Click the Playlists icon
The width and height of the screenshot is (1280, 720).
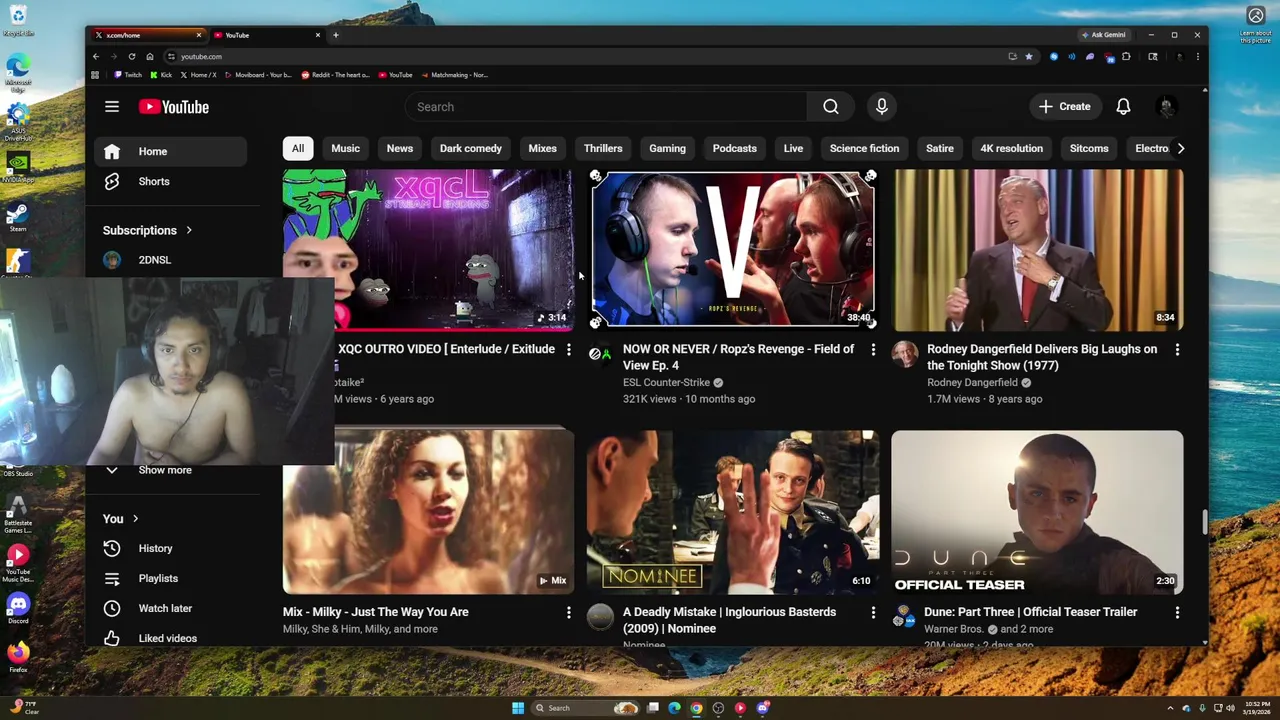tap(112, 578)
